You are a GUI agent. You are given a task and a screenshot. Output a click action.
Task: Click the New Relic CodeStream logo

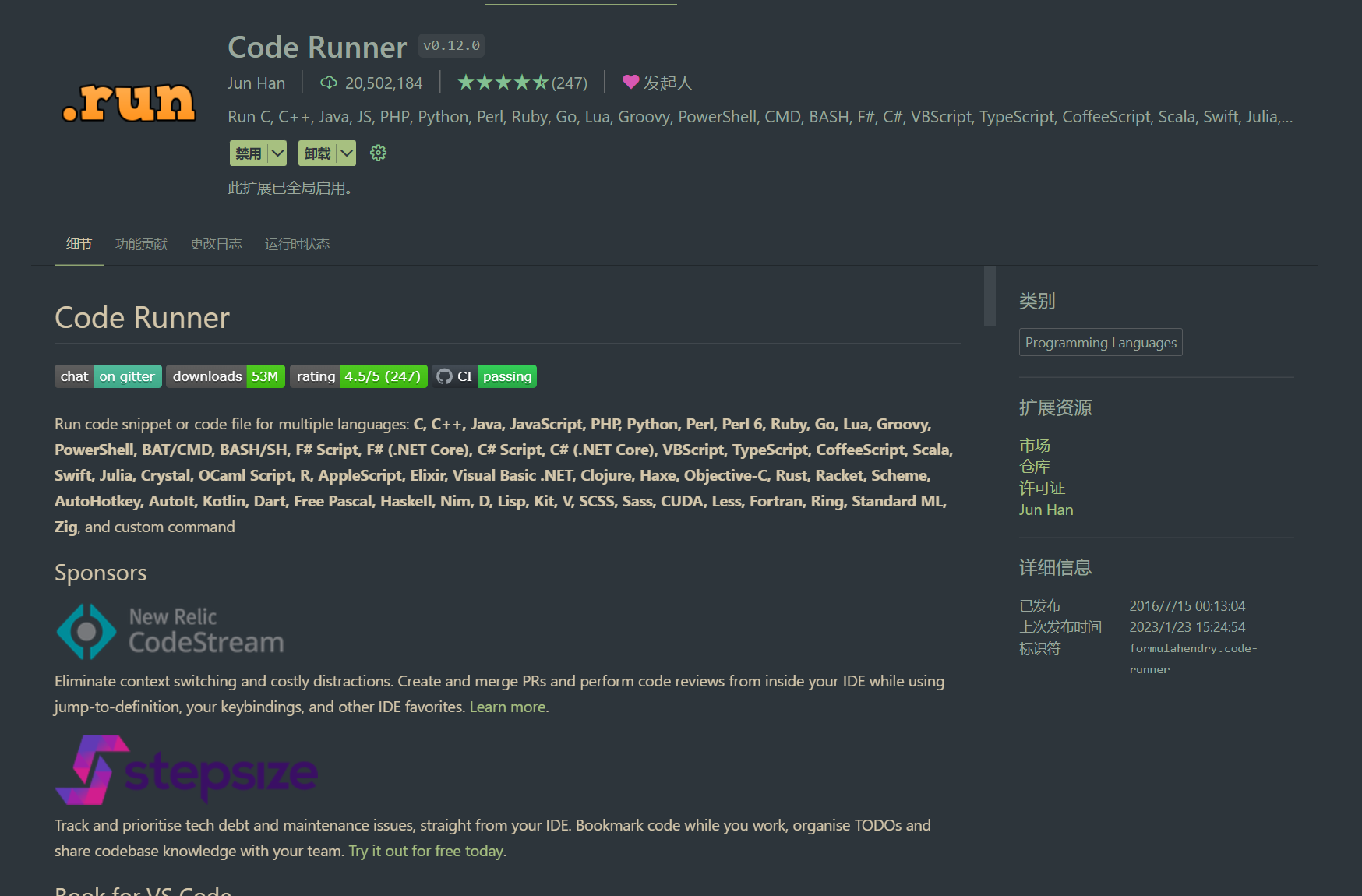click(x=170, y=631)
